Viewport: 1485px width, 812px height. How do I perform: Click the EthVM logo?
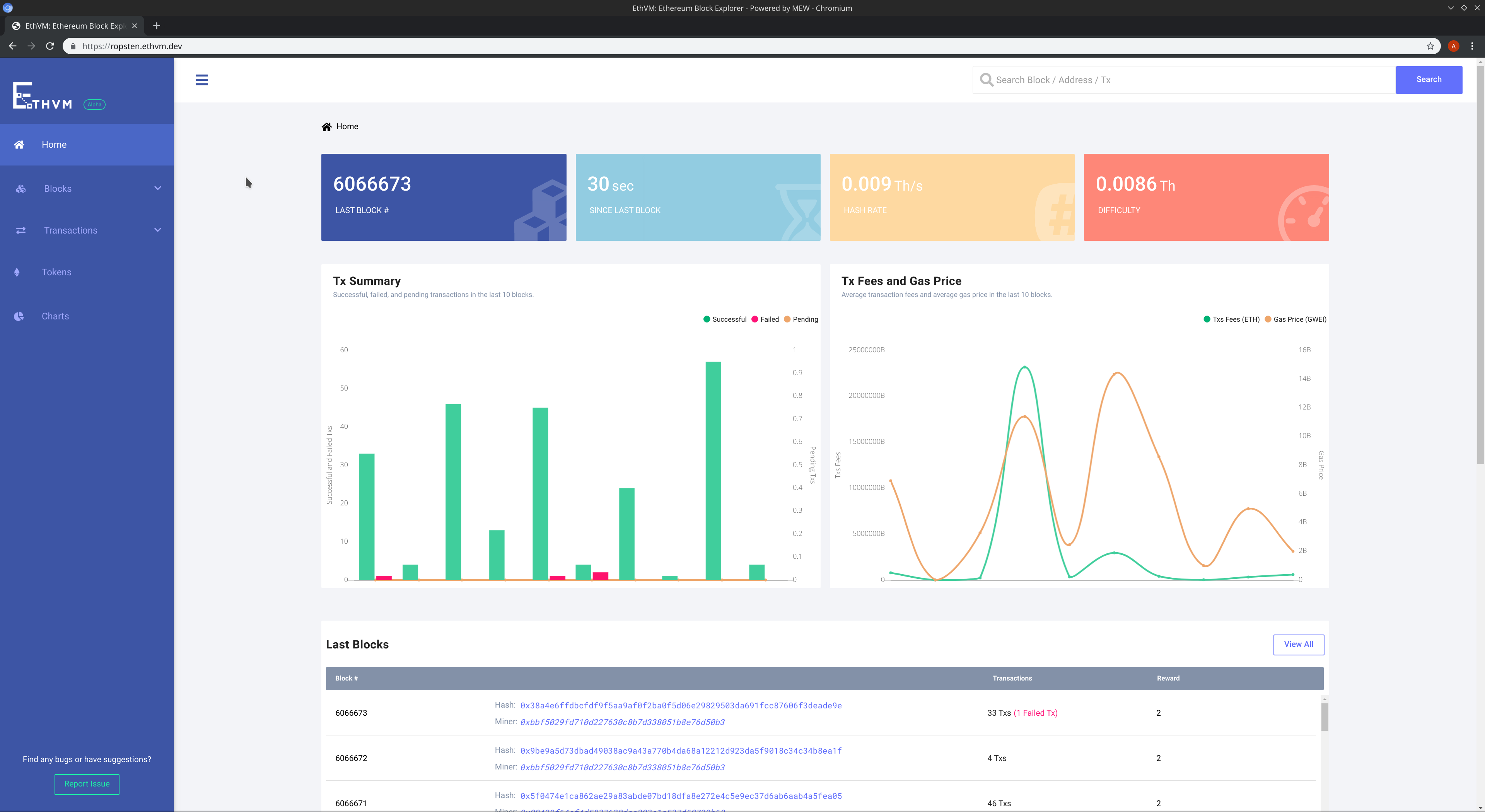pos(43,96)
